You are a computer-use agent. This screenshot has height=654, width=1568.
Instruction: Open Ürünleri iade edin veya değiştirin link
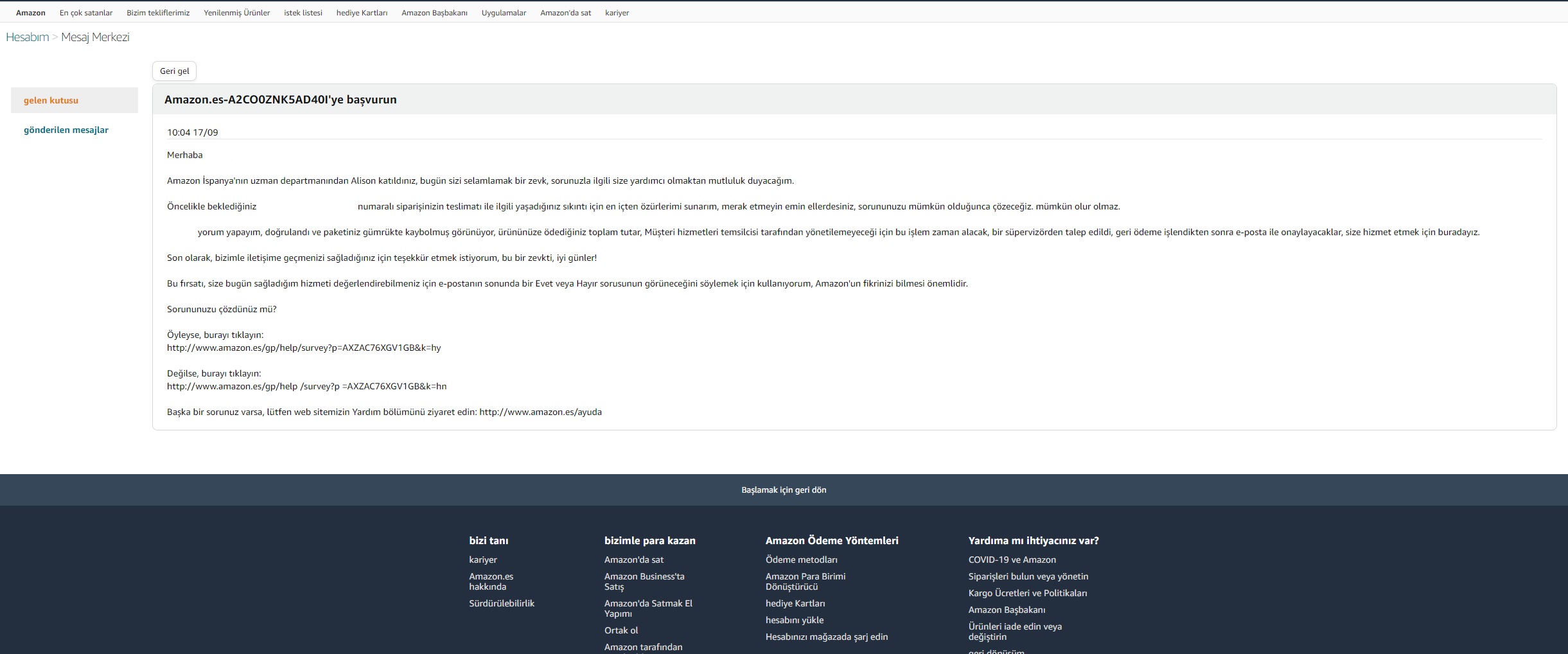pyautogui.click(x=1015, y=632)
